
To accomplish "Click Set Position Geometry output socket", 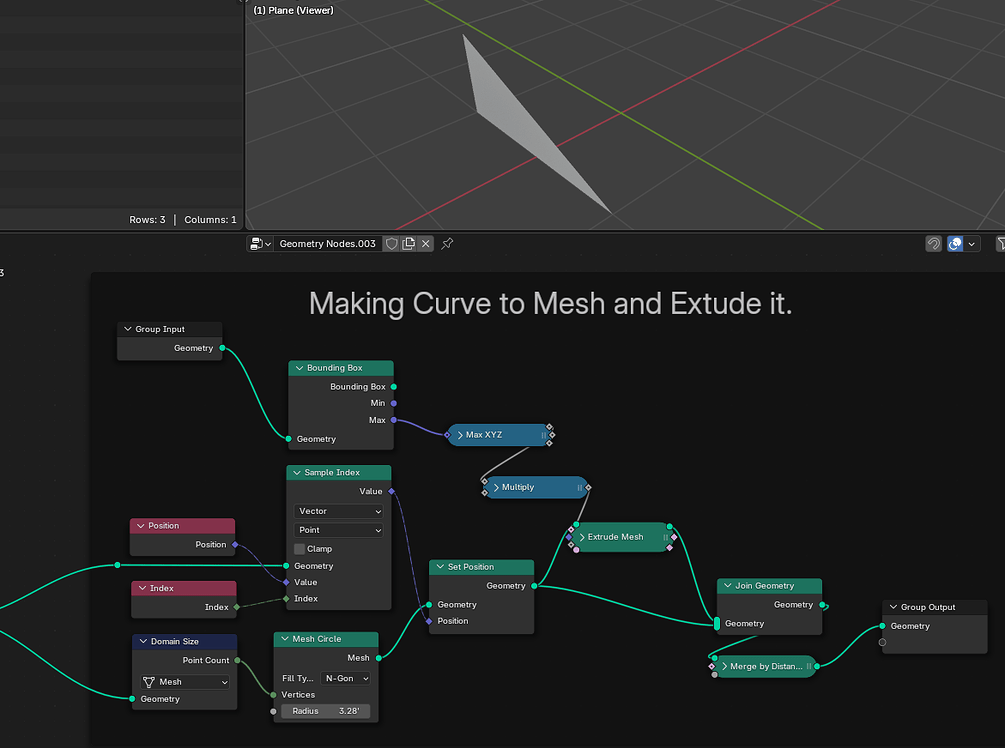I will (x=534, y=586).
